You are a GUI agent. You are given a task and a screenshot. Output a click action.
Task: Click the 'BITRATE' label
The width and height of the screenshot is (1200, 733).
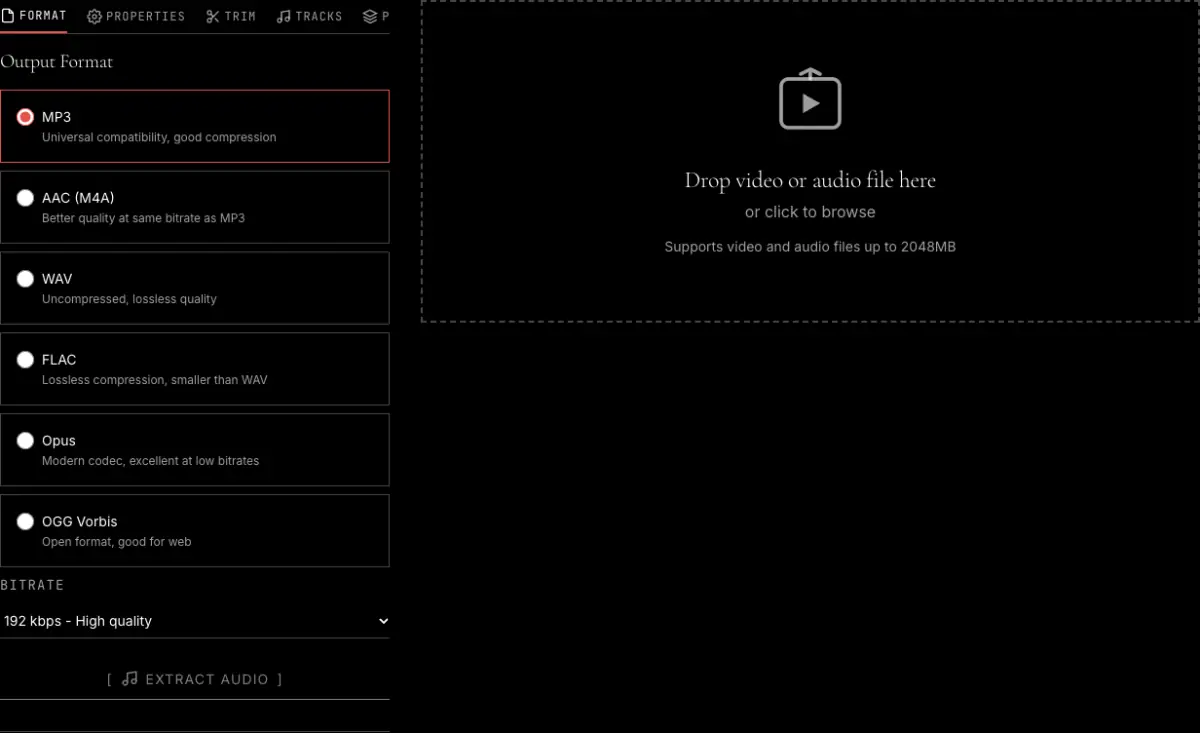(x=32, y=585)
